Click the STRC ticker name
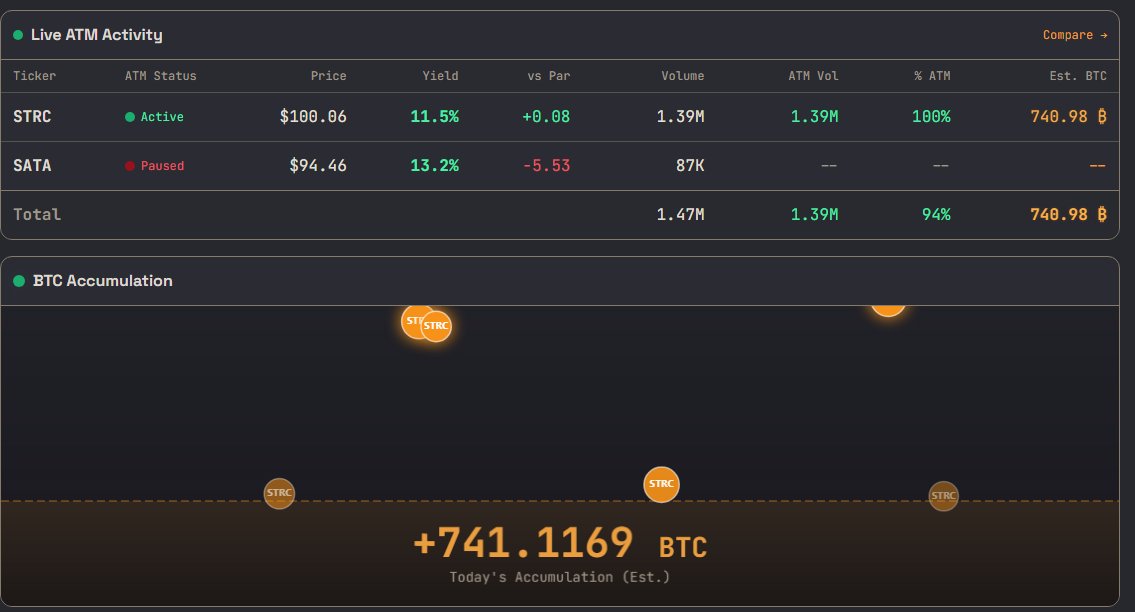This screenshot has height=612, width=1135. (32, 117)
